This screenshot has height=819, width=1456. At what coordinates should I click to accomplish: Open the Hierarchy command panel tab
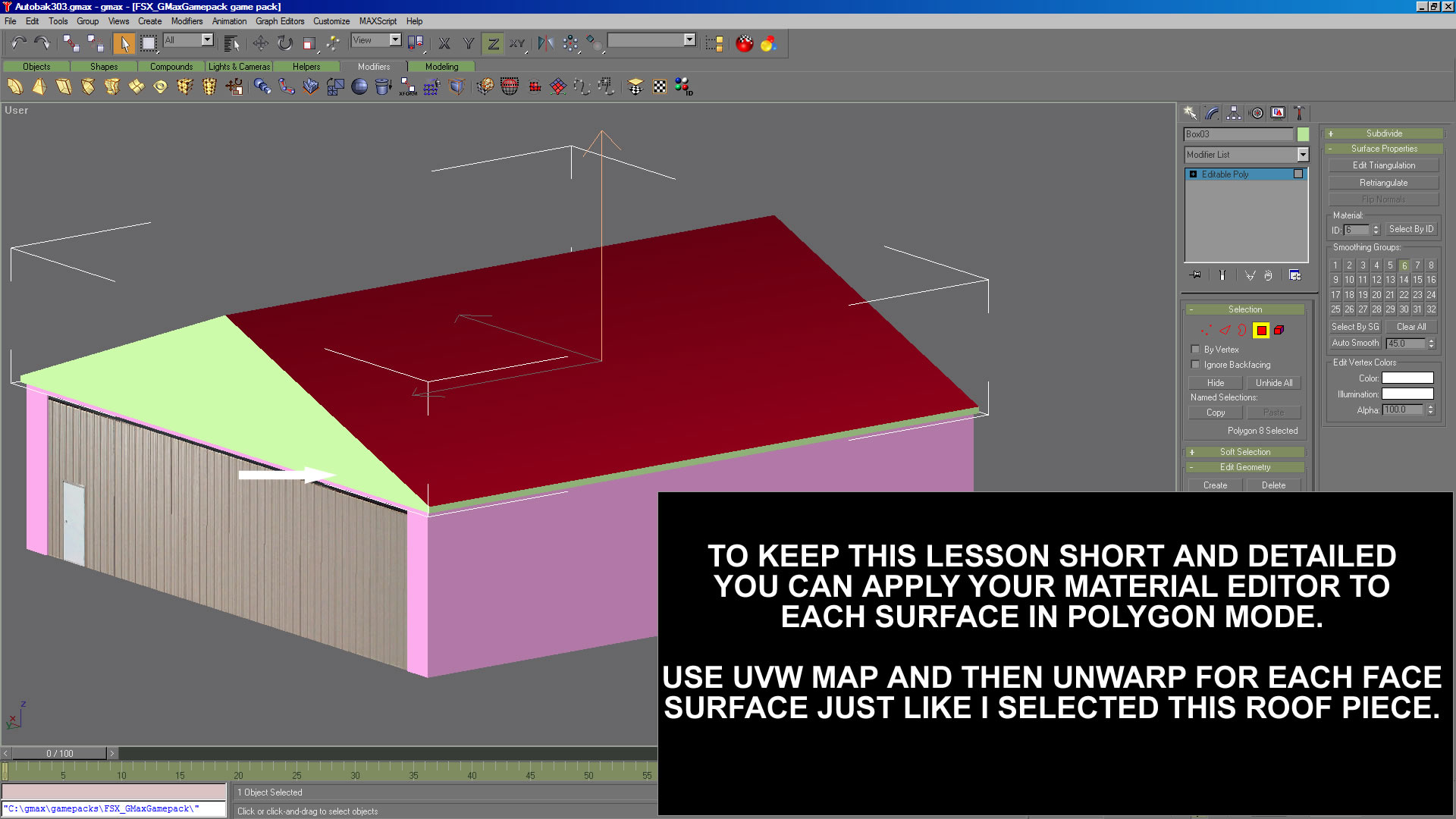pos(1234,113)
